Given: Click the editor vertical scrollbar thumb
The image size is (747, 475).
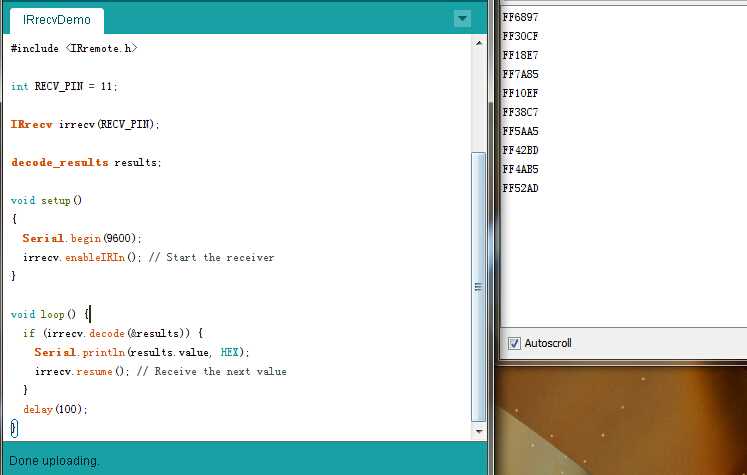Looking at the screenshot, I should 479,287.
